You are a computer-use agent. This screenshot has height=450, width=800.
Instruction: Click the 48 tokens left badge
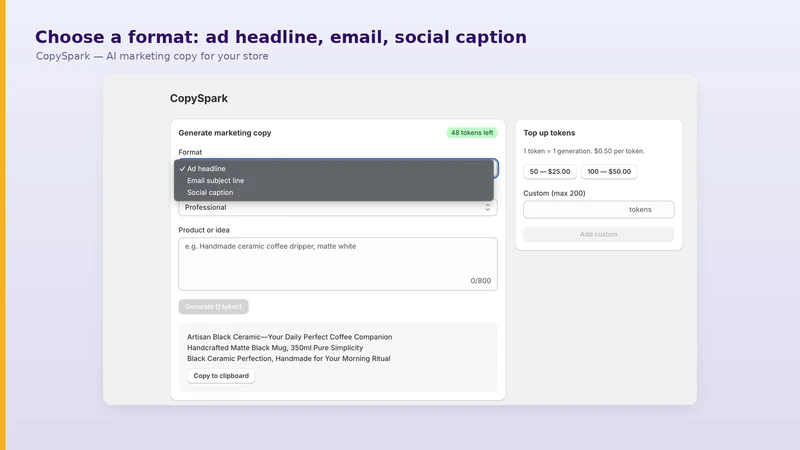[472, 133]
